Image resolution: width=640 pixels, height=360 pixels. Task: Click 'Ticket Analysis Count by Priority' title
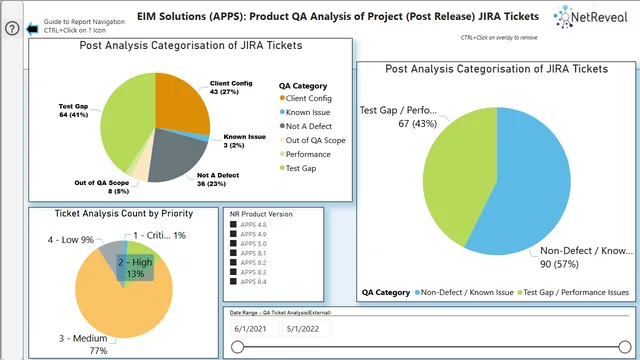click(124, 213)
